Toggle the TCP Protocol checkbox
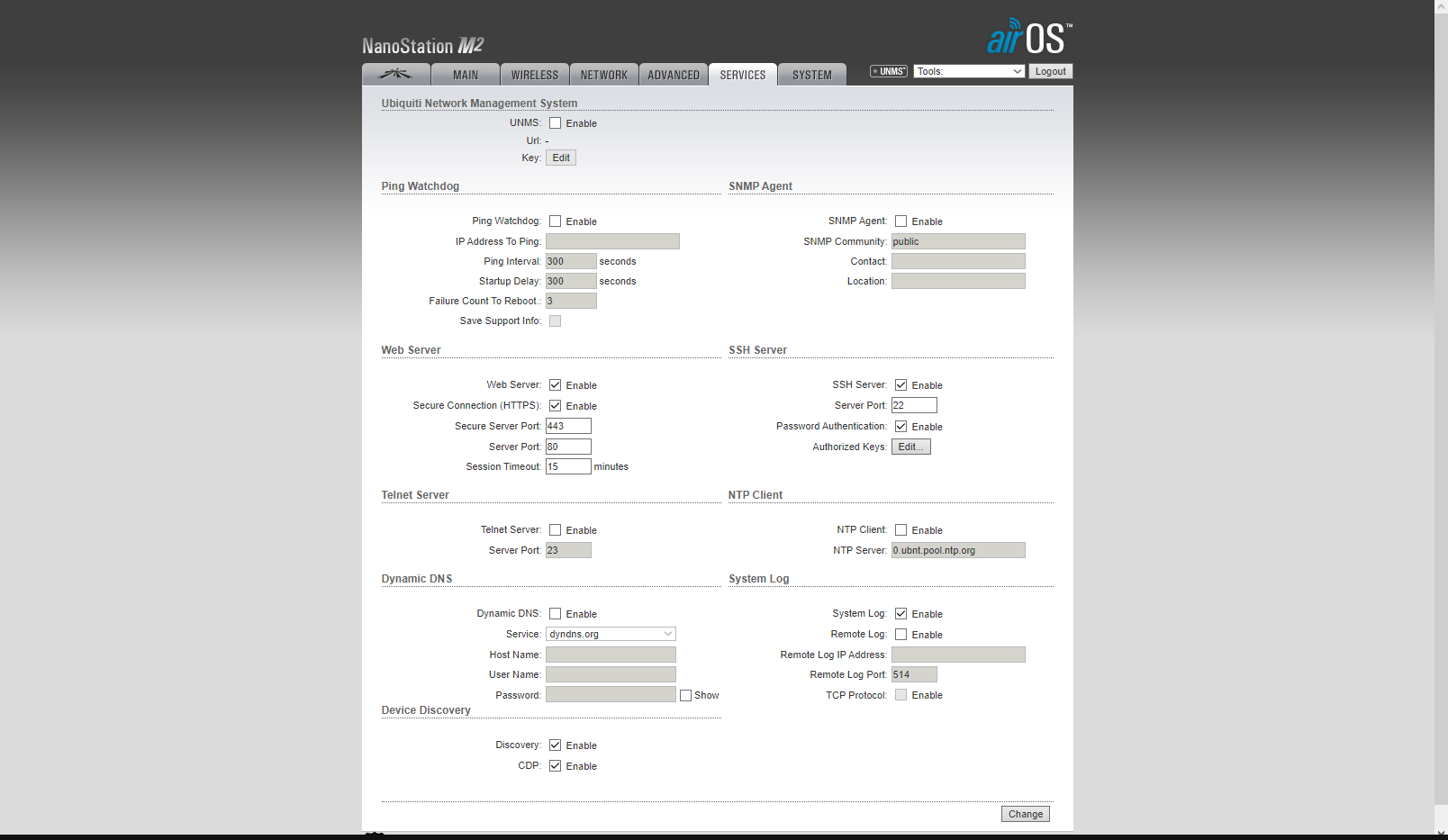The image size is (1448, 840). click(901, 695)
